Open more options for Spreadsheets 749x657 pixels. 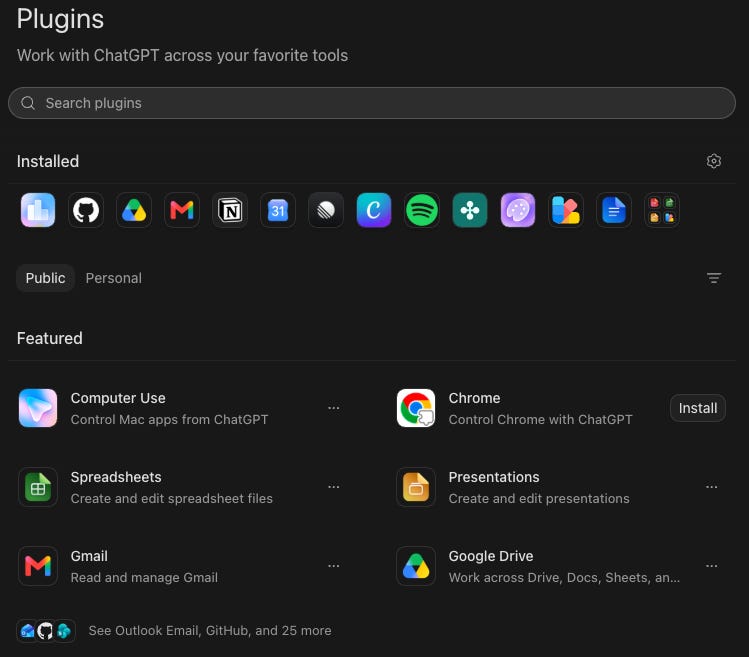pos(333,487)
